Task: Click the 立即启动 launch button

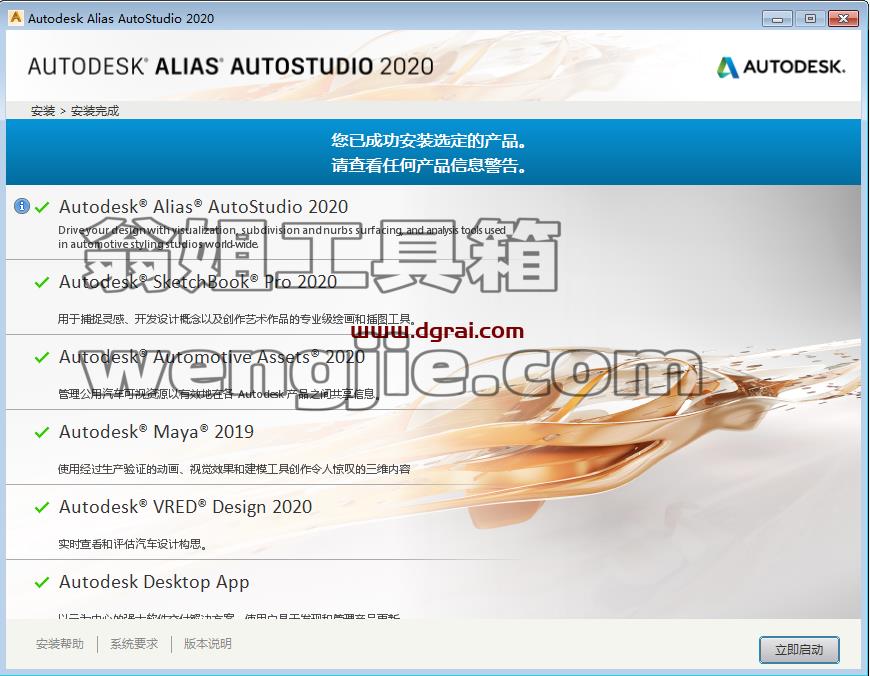Action: pyautogui.click(x=799, y=649)
